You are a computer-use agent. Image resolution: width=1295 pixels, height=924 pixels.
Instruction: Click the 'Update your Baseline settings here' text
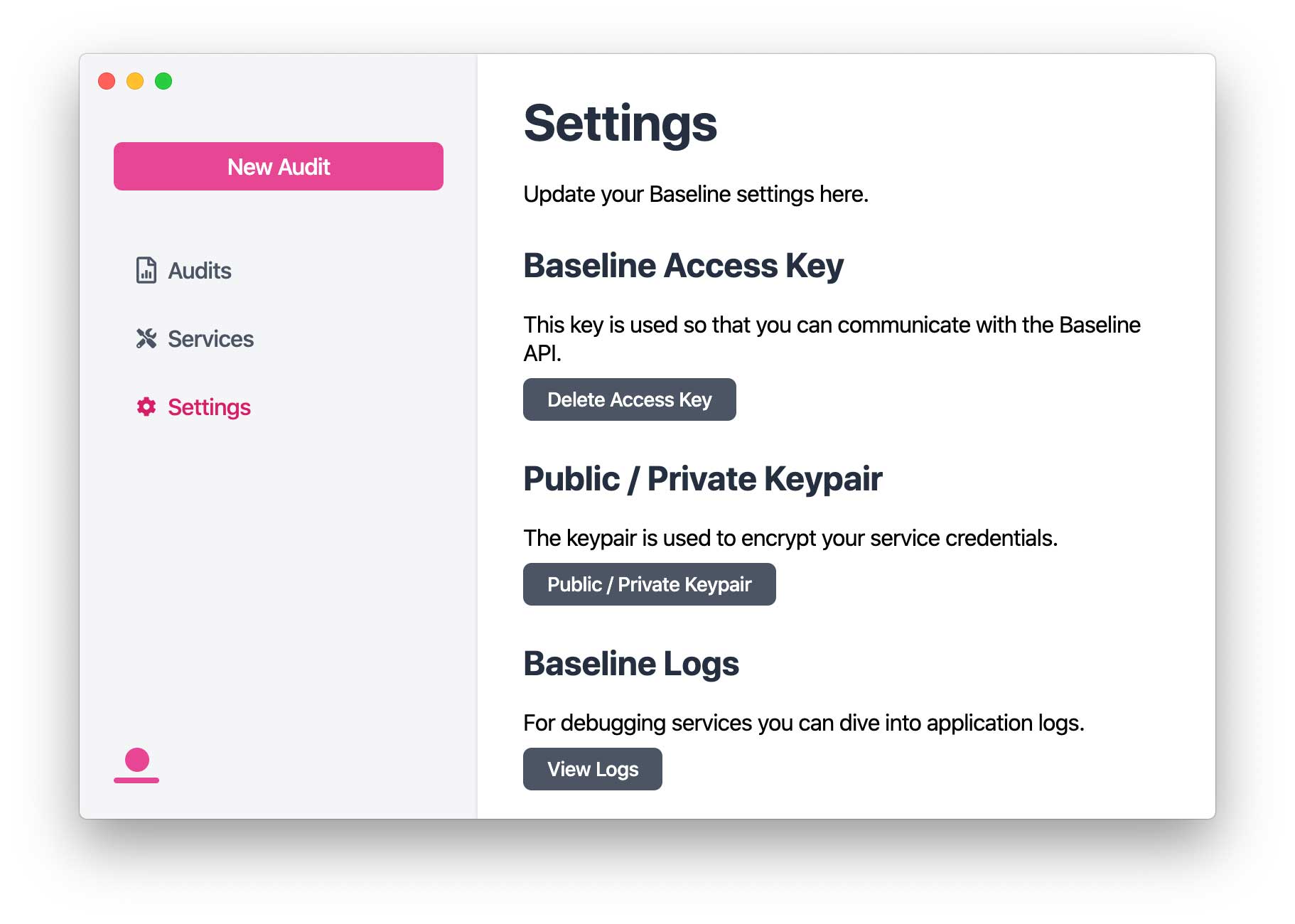pyautogui.click(x=696, y=194)
